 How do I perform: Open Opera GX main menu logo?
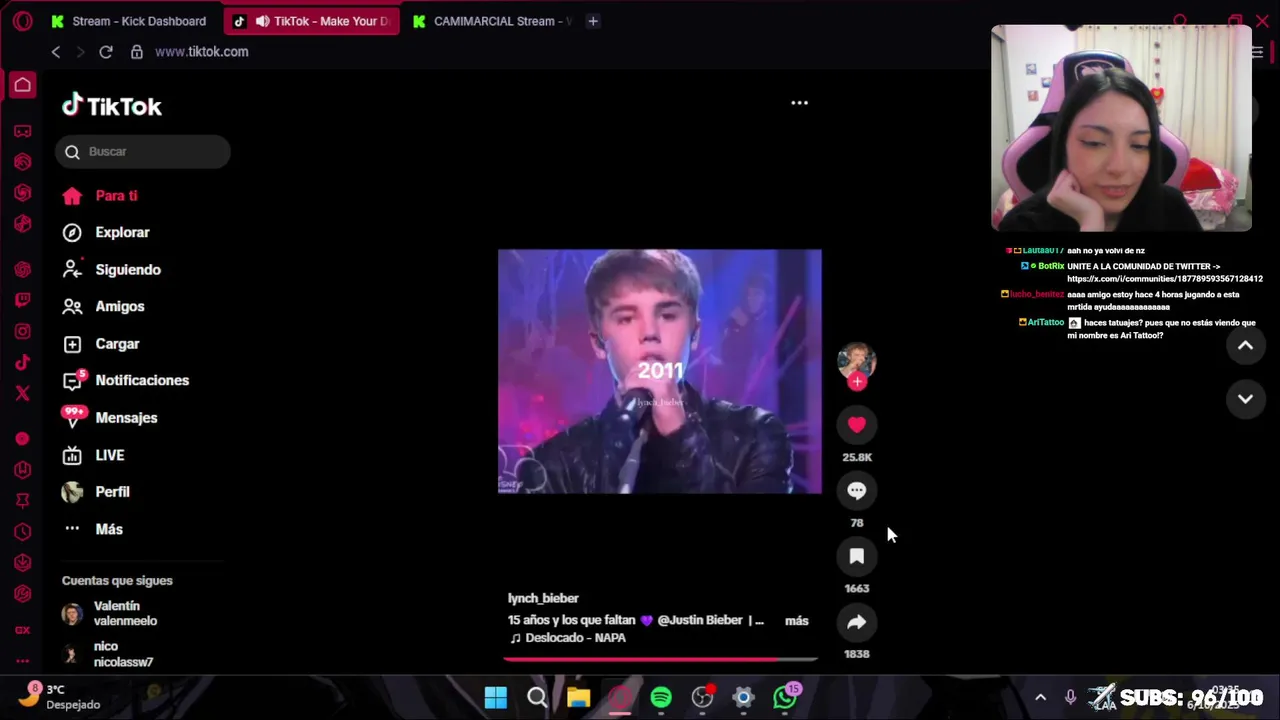[x=22, y=21]
